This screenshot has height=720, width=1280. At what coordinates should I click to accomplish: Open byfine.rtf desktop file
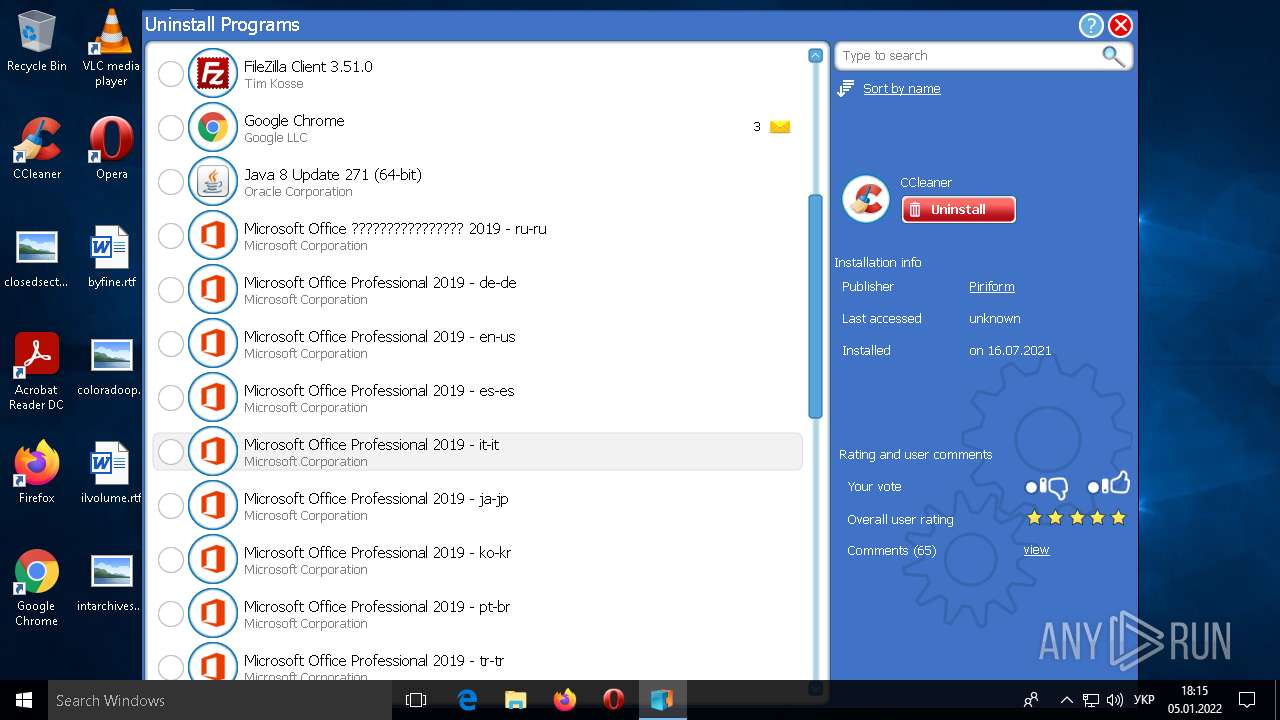tap(111, 256)
